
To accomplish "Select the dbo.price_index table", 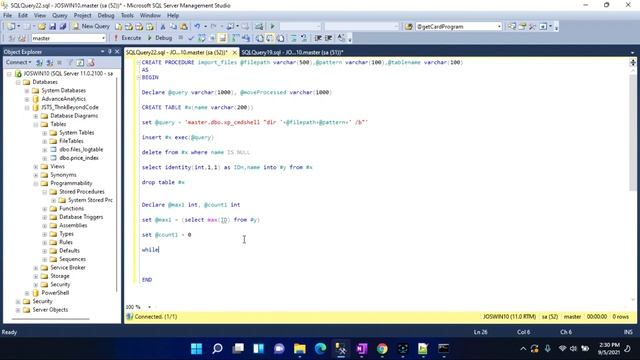I will tap(79, 158).
